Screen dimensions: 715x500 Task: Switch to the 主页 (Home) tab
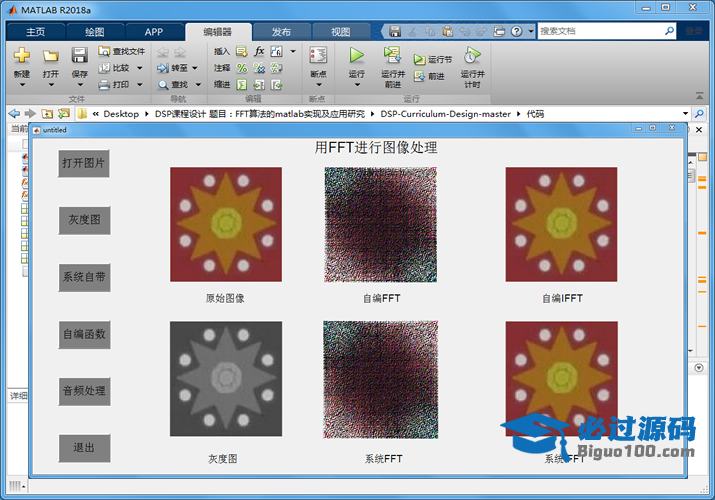coord(36,32)
